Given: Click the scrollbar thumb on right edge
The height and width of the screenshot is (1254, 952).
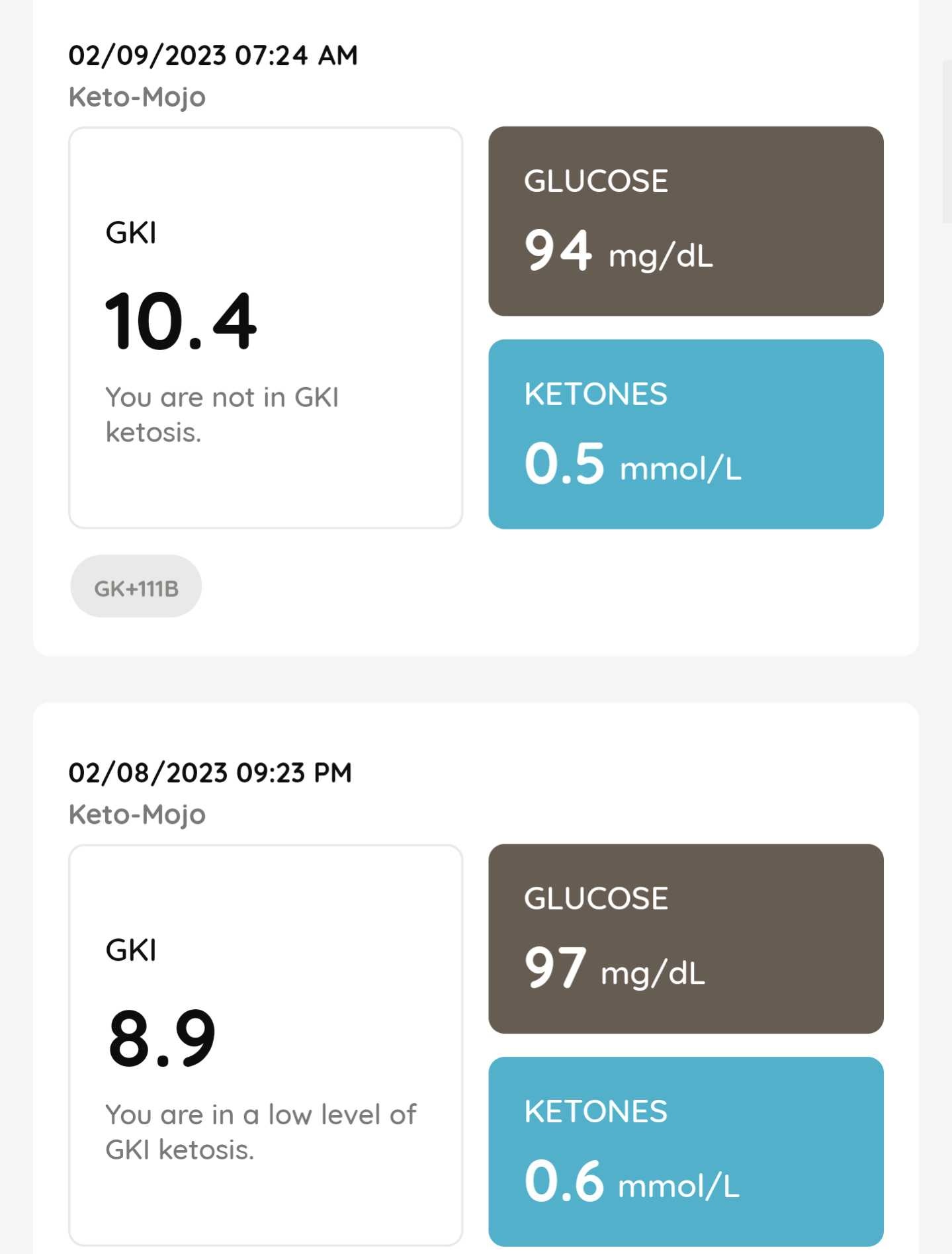Looking at the screenshot, I should pyautogui.click(x=947, y=141).
